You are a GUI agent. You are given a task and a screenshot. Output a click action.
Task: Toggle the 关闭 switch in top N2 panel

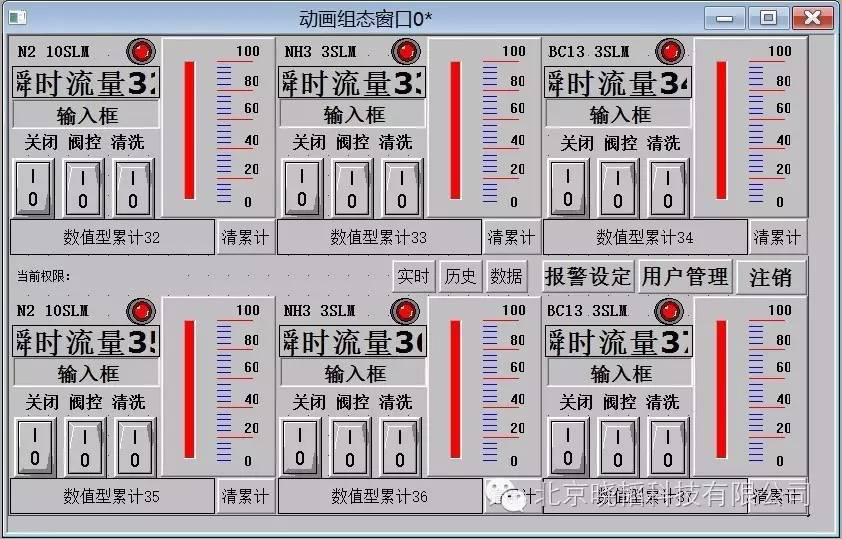click(34, 187)
